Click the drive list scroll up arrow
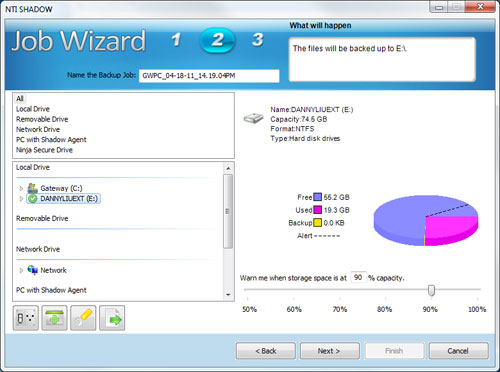500x372 pixels. 228,168
